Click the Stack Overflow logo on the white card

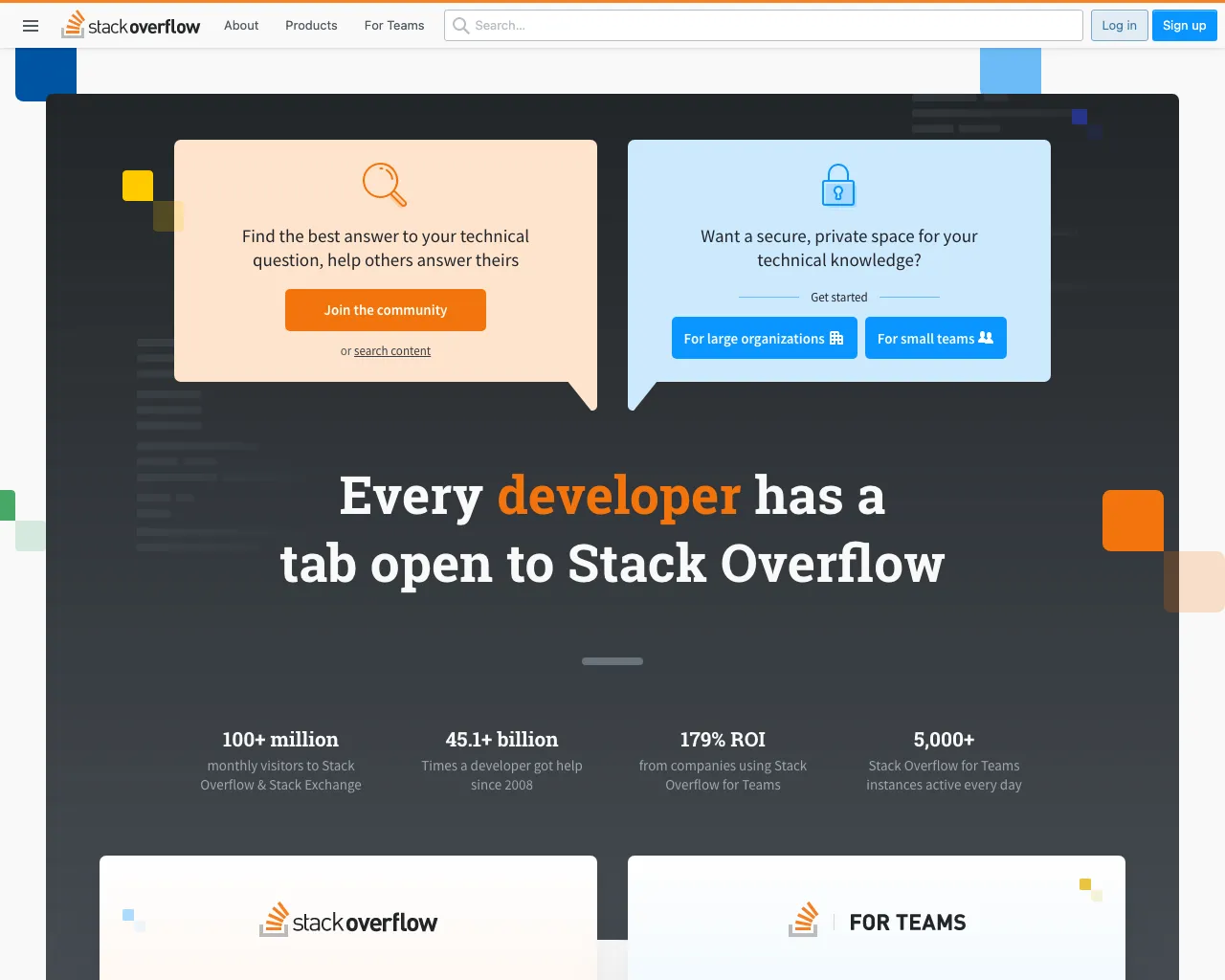[x=347, y=920]
